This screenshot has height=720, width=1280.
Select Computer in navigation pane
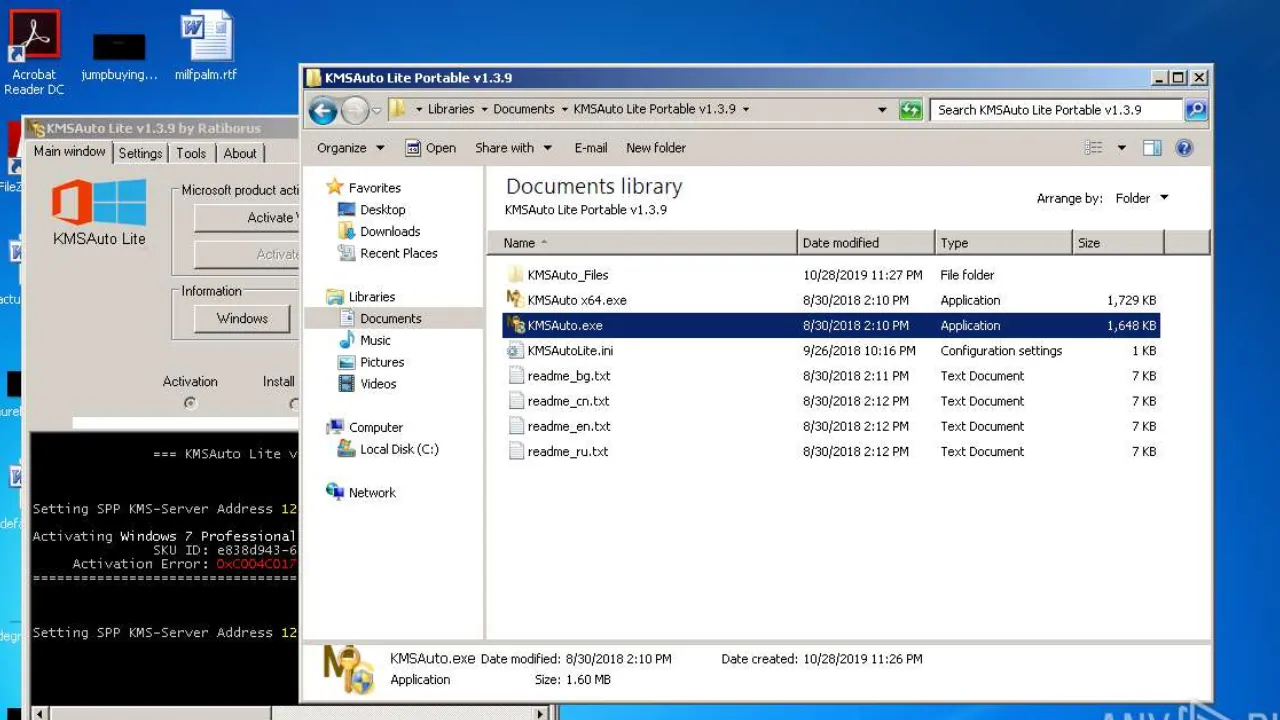[x=375, y=428]
